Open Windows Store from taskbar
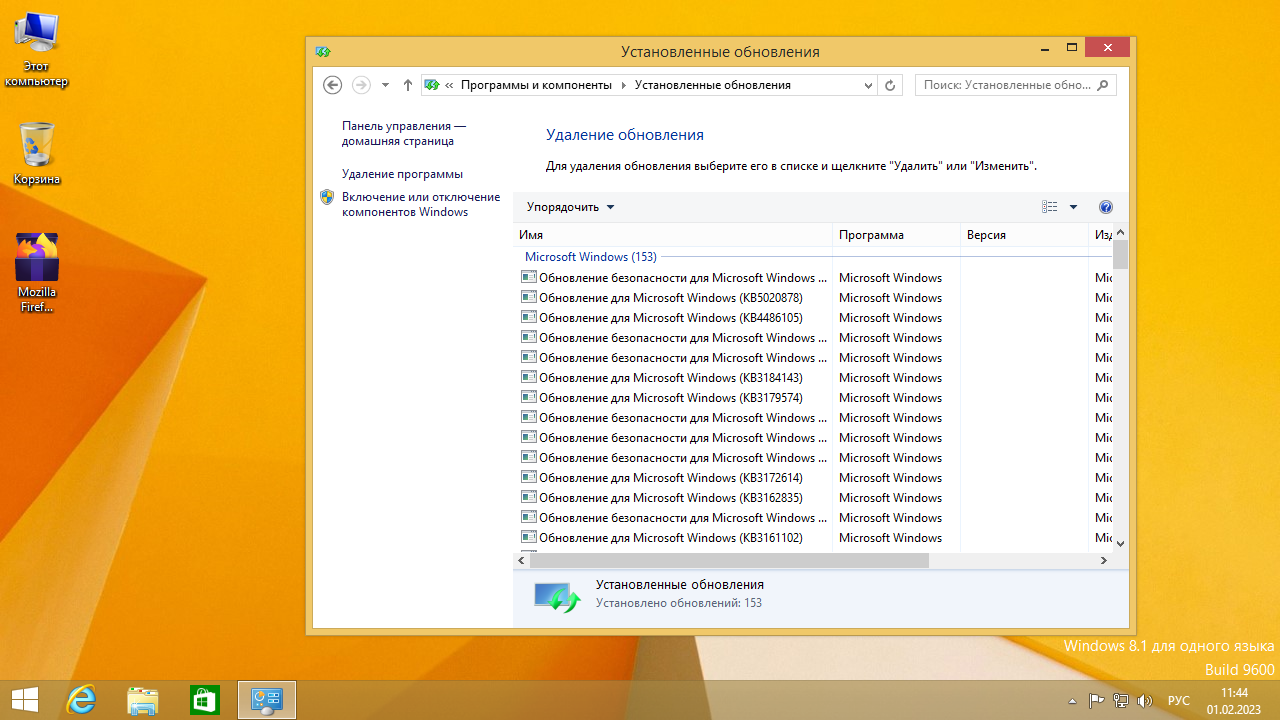 point(205,700)
